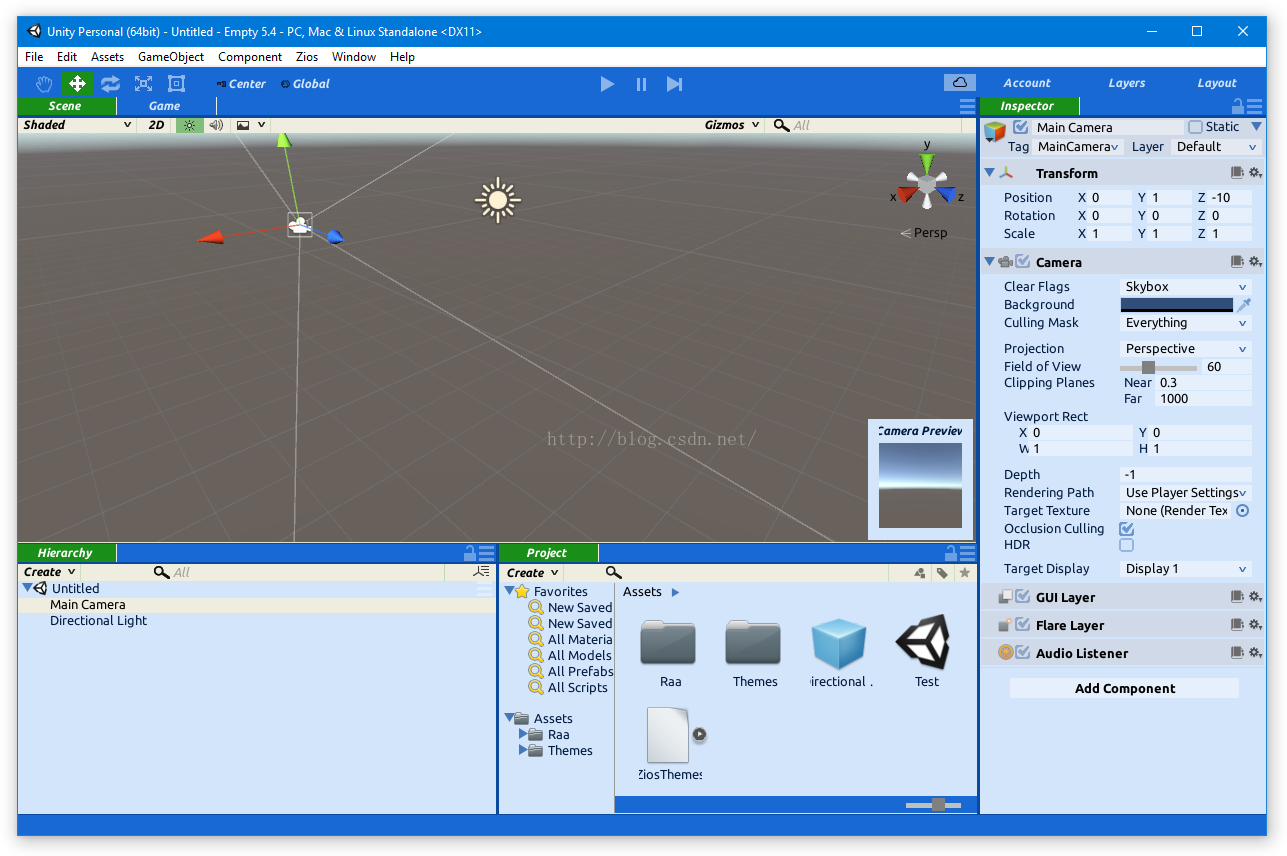
Task: Filter project search by type icon
Action: pyautogui.click(x=920, y=573)
